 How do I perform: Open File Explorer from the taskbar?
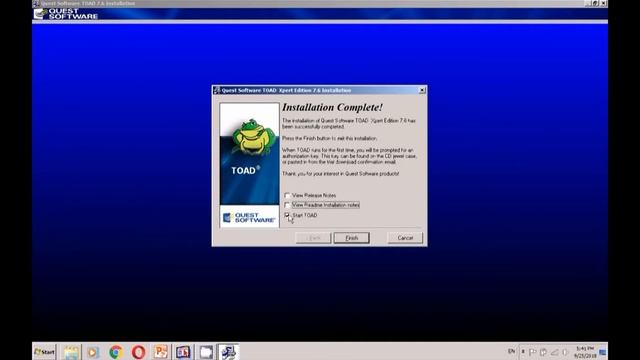coord(71,352)
